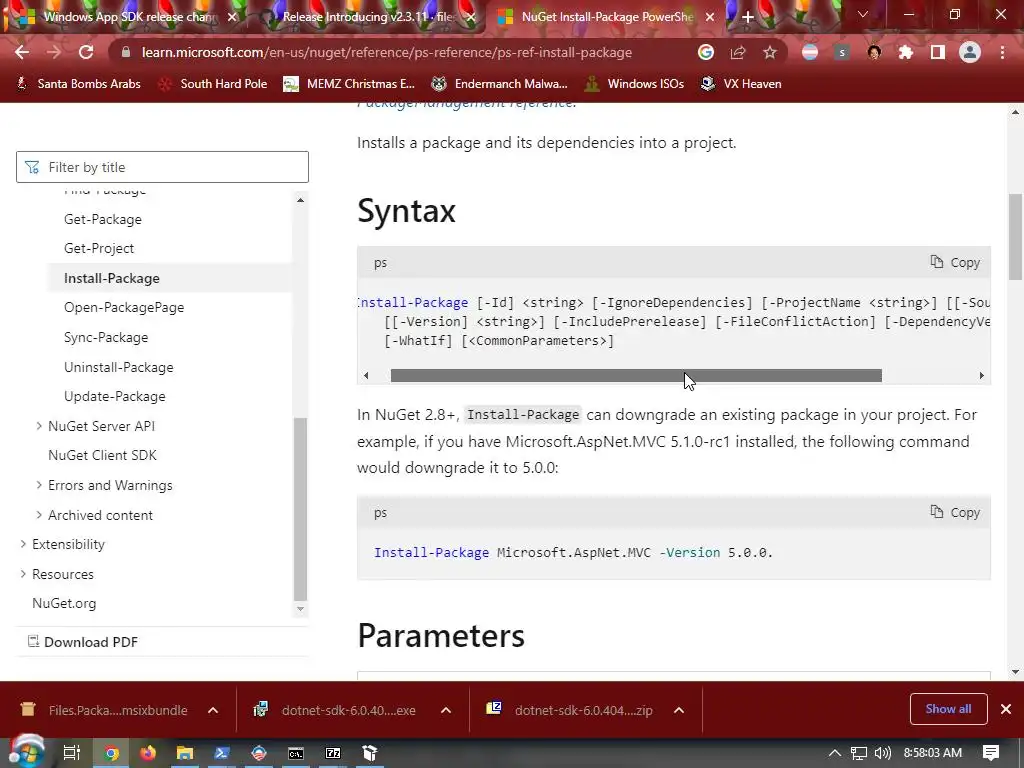Screen dimensions: 1024x768
Task: Open the tab search chevron
Action: [x=863, y=14]
